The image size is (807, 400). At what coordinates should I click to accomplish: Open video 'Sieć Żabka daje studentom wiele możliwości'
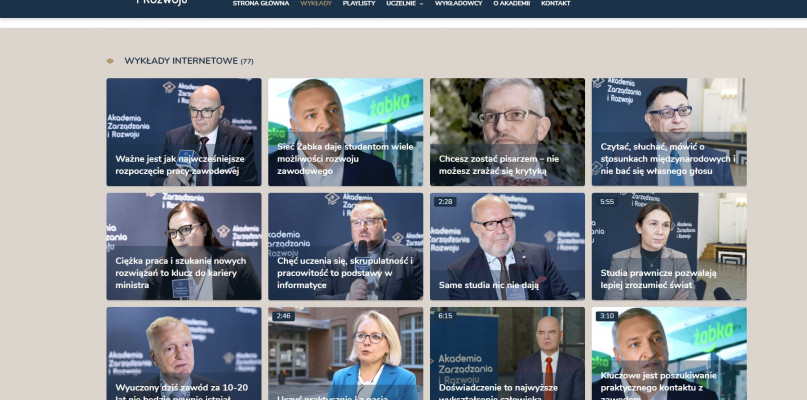[345, 132]
